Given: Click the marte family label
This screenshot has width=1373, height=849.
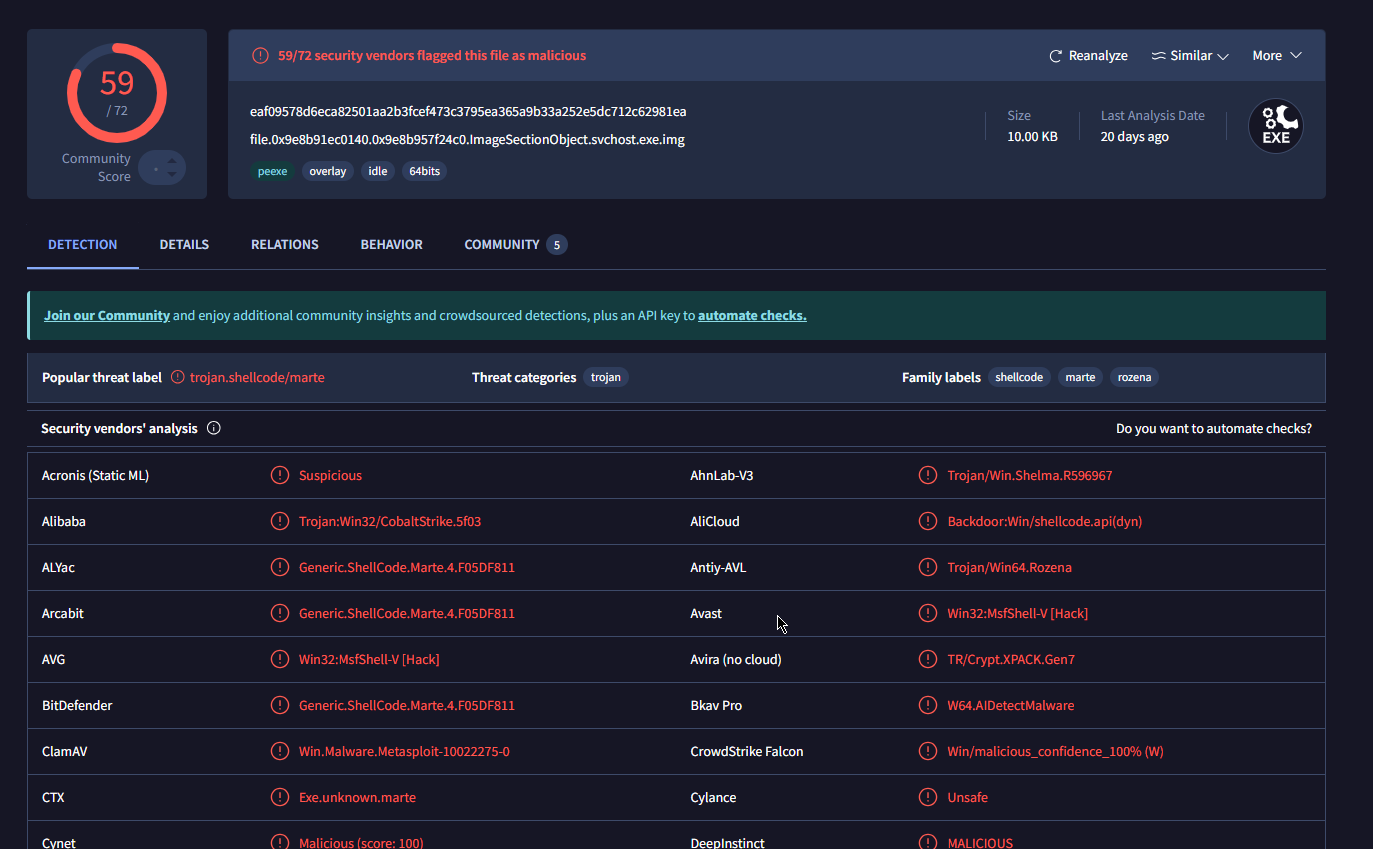Looking at the screenshot, I should pyautogui.click(x=1080, y=378).
